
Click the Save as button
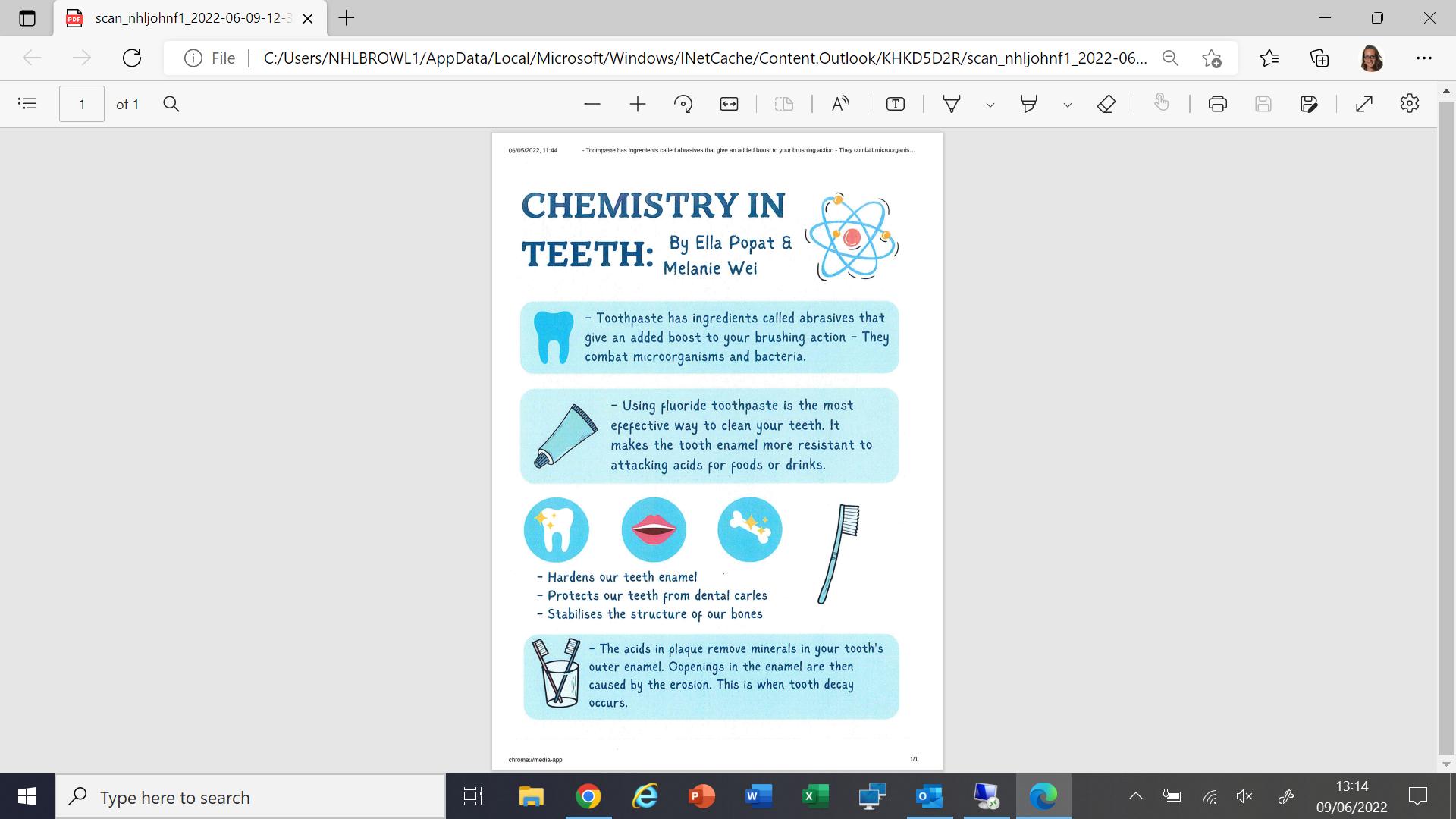click(x=1309, y=104)
